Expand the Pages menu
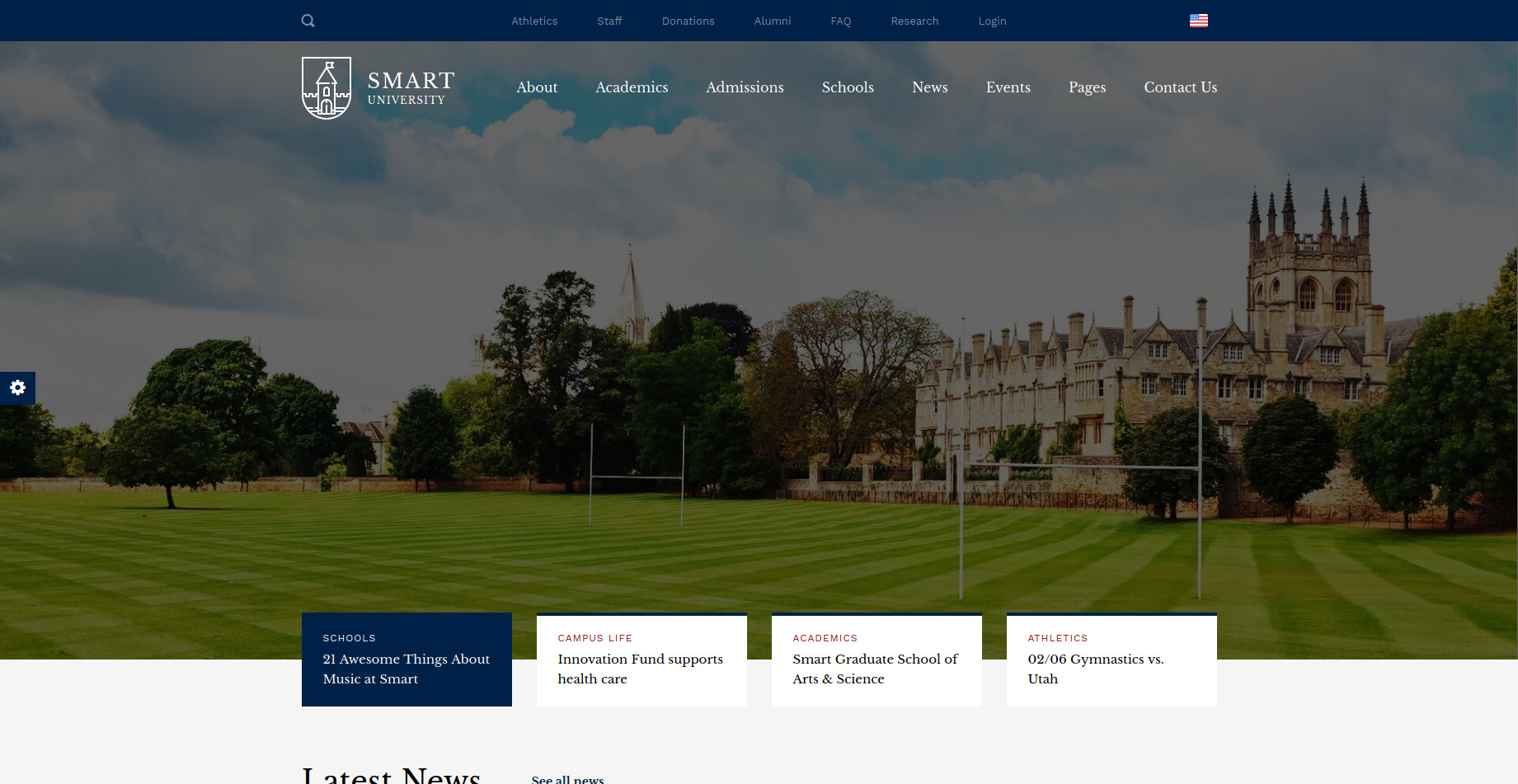This screenshot has width=1518, height=784. (x=1087, y=87)
